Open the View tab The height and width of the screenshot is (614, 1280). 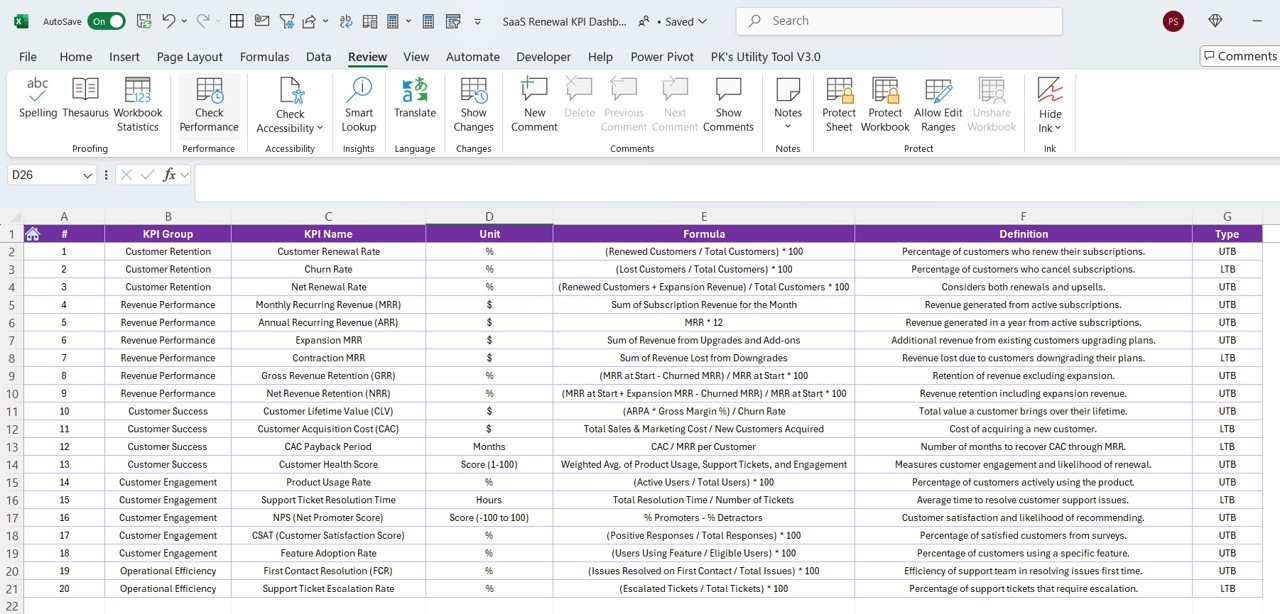416,57
